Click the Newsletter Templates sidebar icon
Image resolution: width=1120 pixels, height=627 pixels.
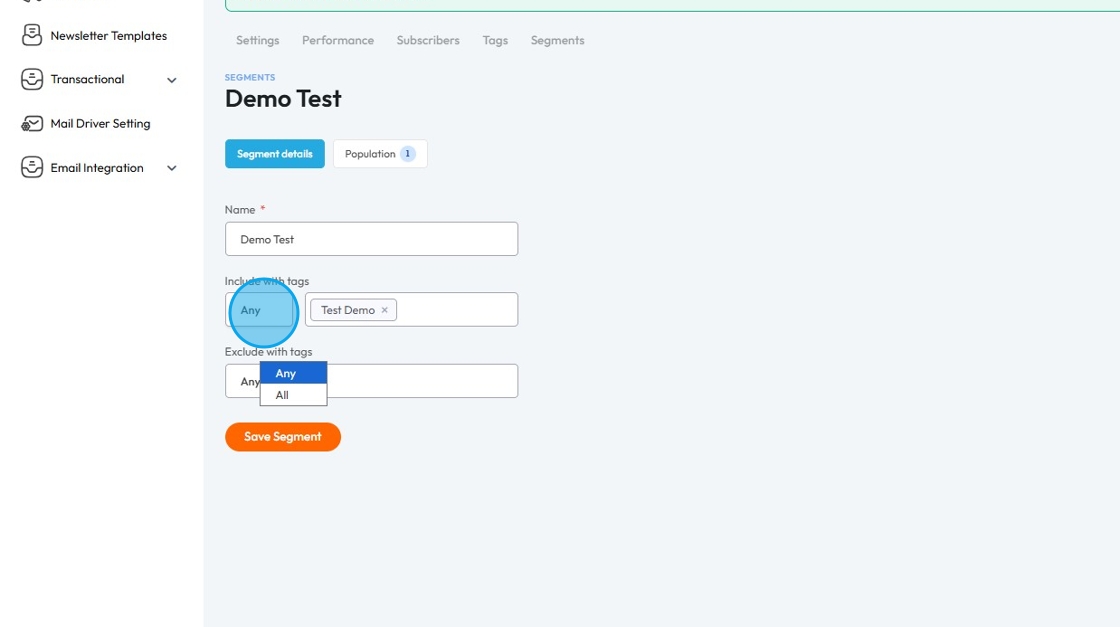(x=31, y=35)
